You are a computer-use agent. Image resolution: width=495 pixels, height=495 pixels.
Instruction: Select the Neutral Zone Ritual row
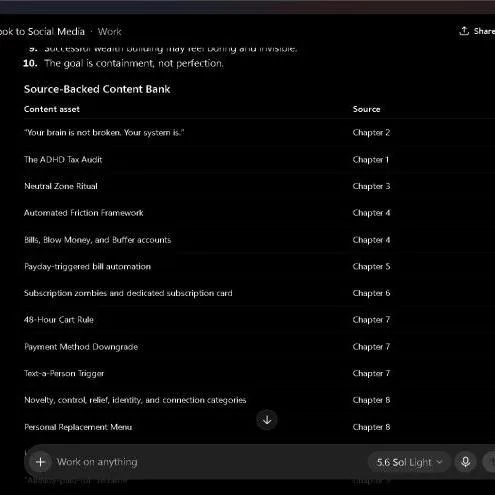pos(259,186)
